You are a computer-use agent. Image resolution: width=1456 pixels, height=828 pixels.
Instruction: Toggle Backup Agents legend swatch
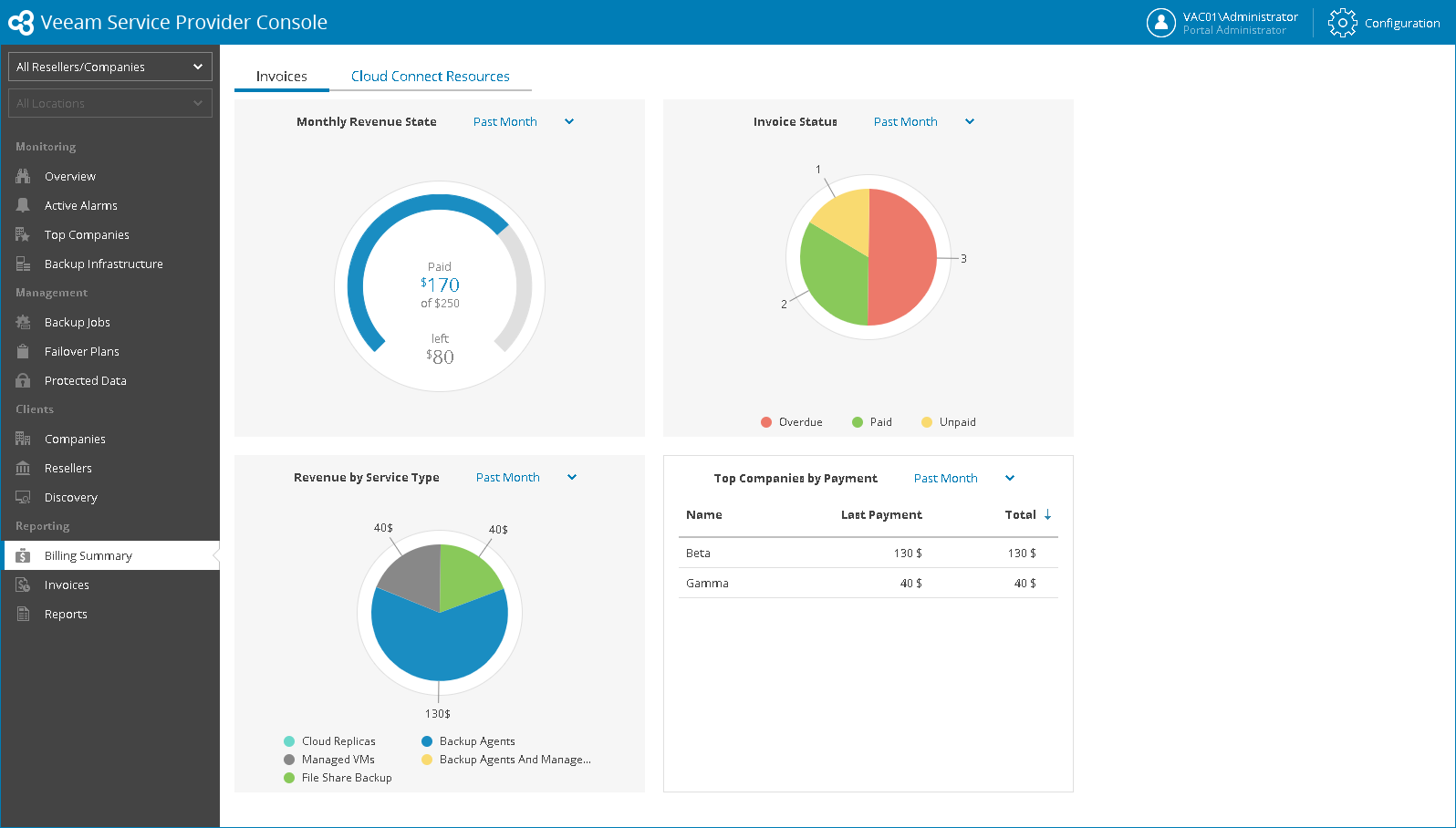(427, 741)
